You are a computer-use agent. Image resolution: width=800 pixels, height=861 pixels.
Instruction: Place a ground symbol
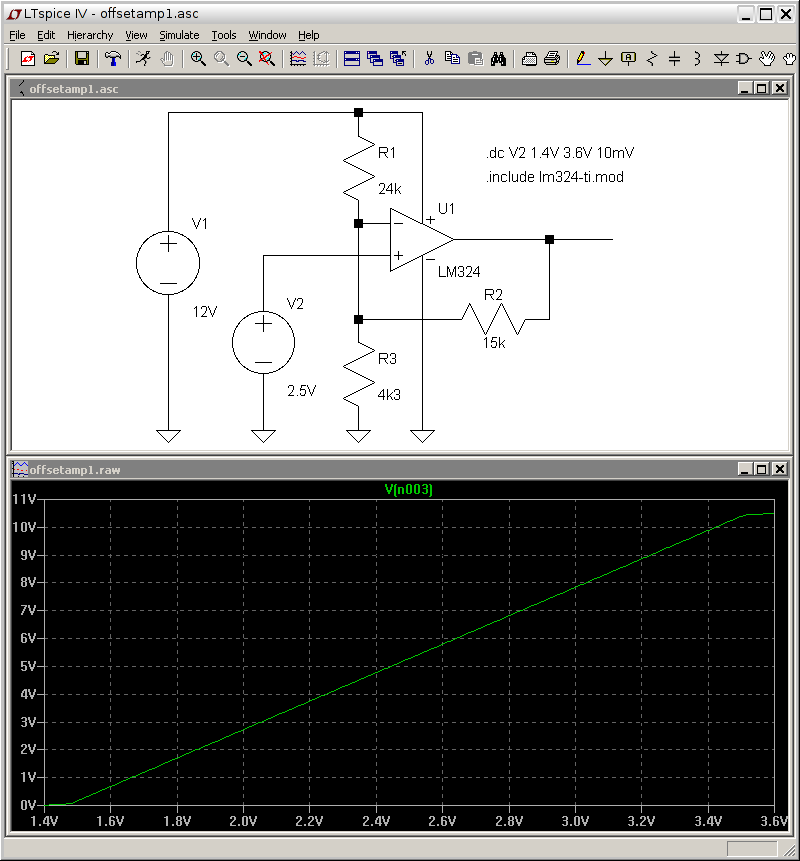point(606,58)
